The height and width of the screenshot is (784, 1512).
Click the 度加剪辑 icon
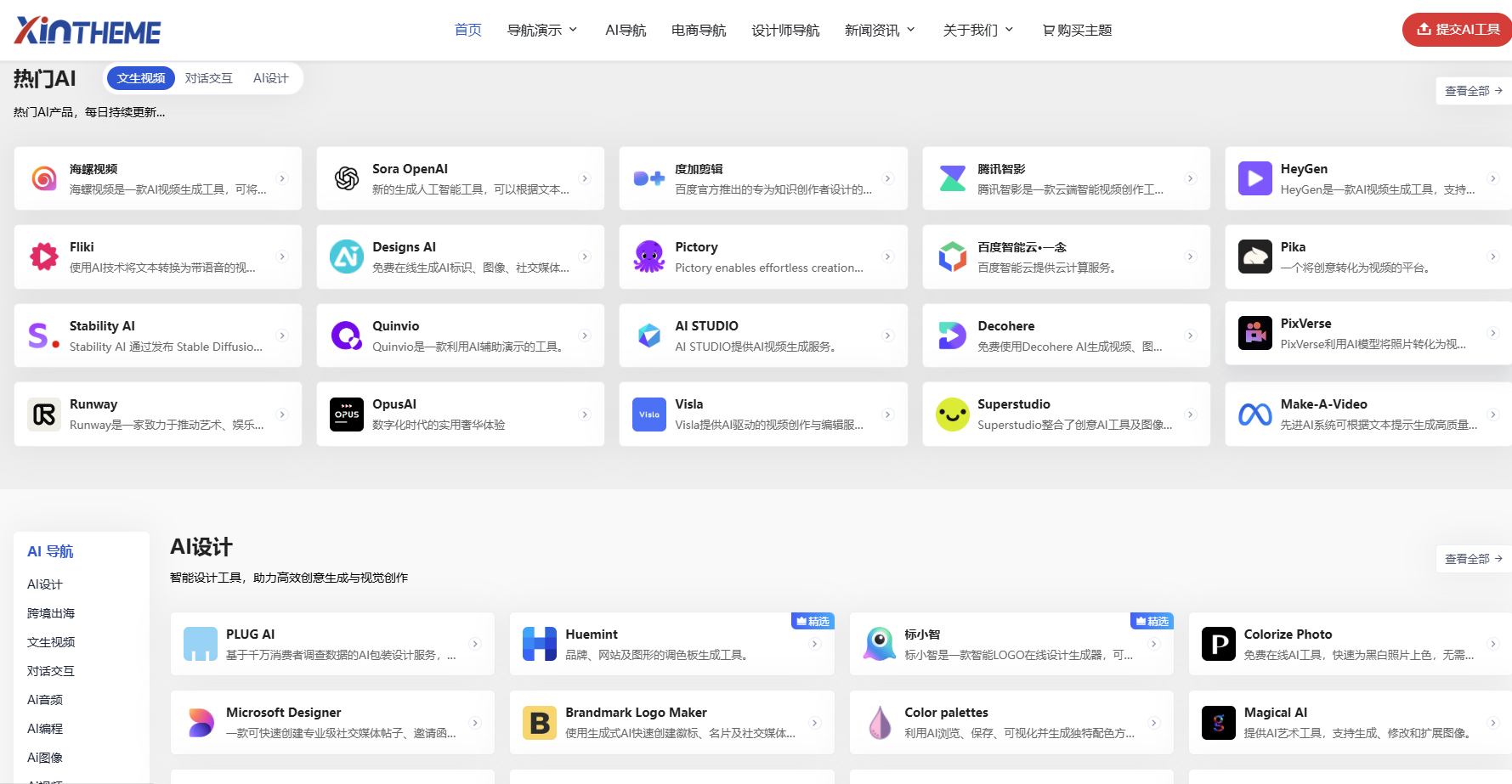coord(649,178)
